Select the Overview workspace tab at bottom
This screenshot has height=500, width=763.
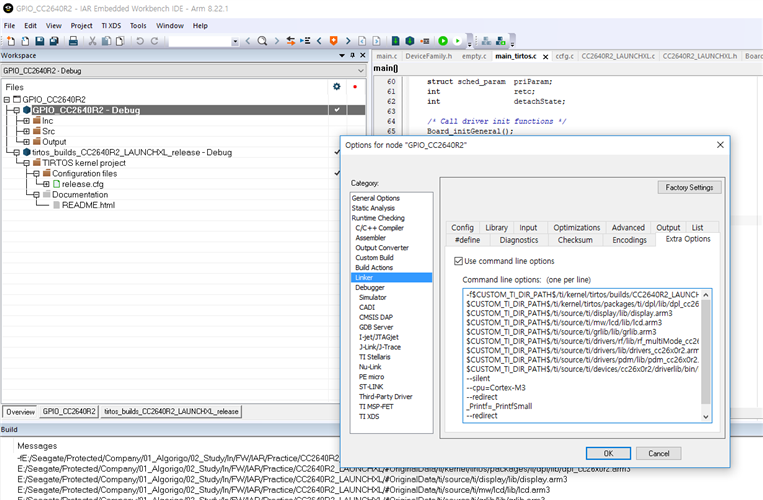click(x=20, y=412)
